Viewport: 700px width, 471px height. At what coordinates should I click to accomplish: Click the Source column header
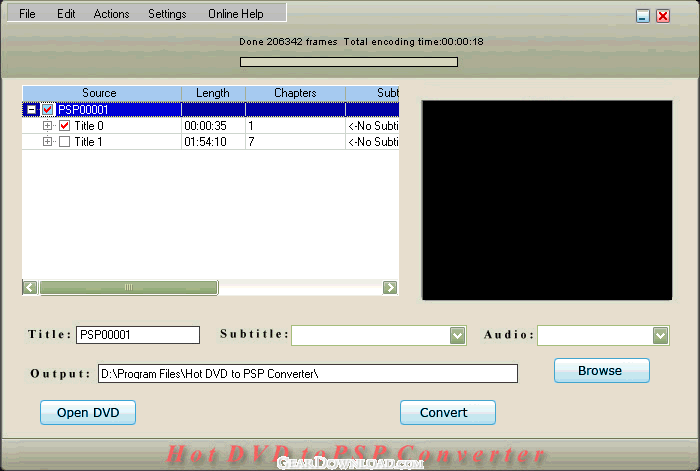102,93
